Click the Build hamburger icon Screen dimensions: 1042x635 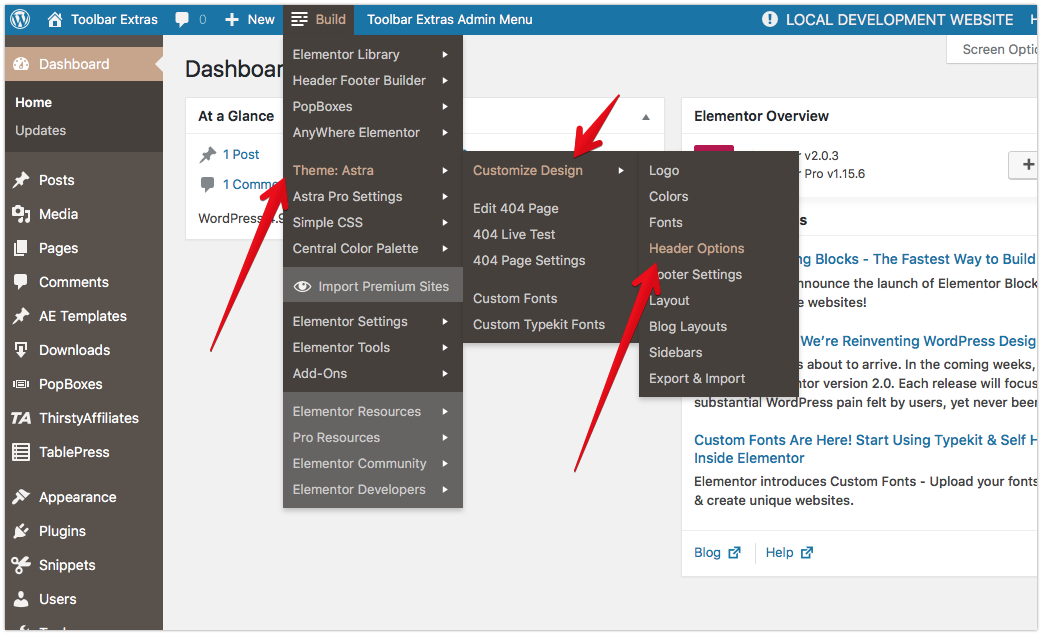(300, 19)
